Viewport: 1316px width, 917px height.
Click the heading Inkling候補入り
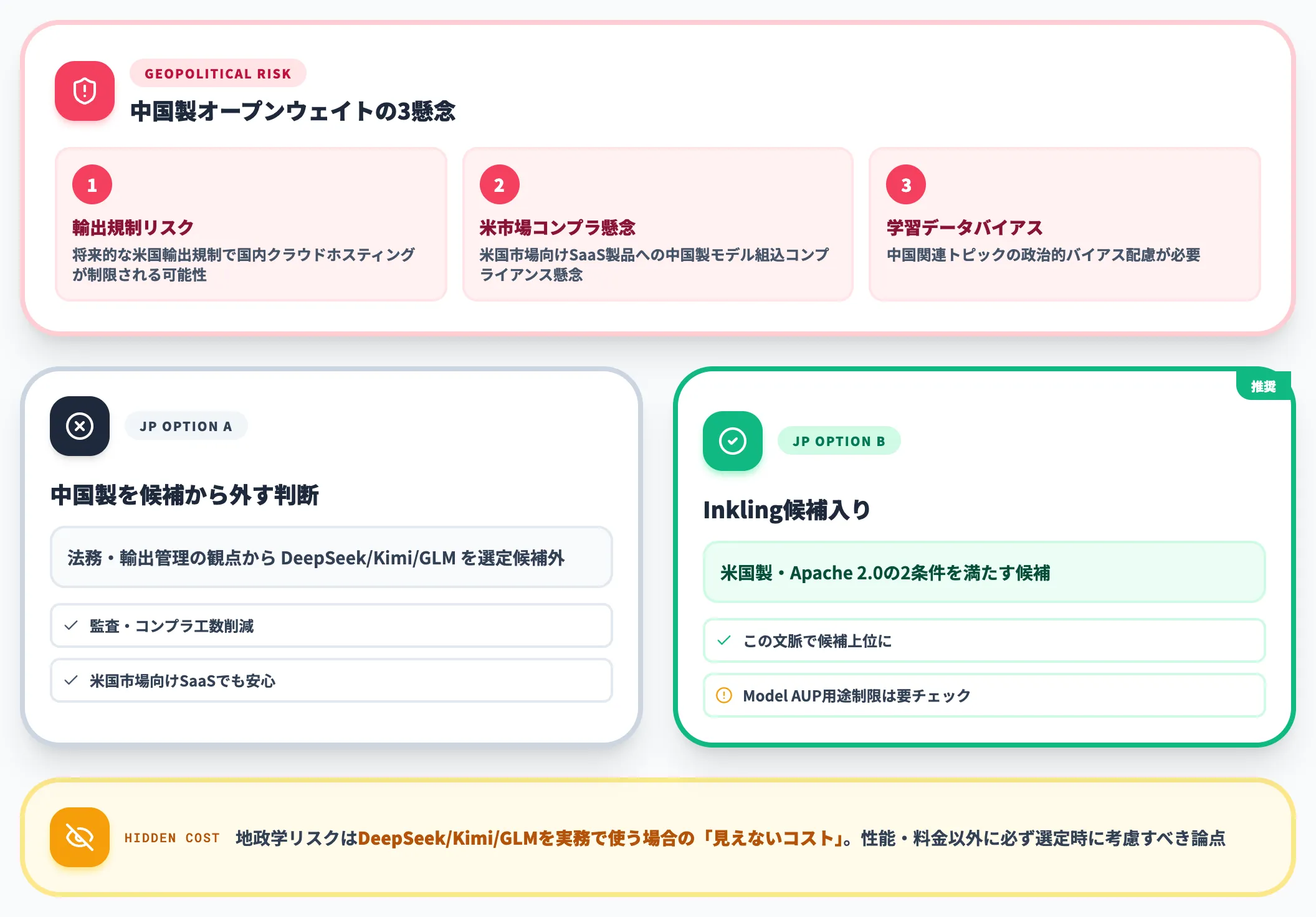[x=787, y=510]
